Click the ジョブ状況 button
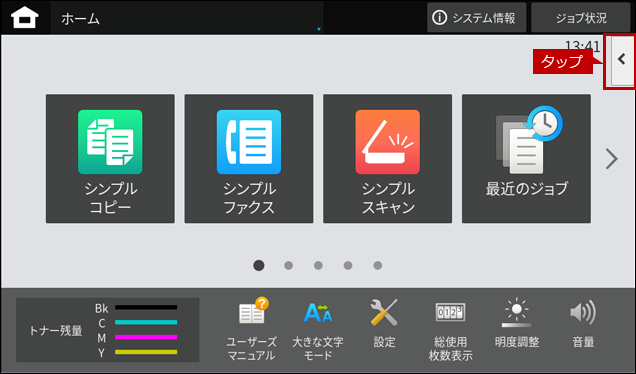The height and width of the screenshot is (374, 636). pyautogui.click(x=581, y=17)
